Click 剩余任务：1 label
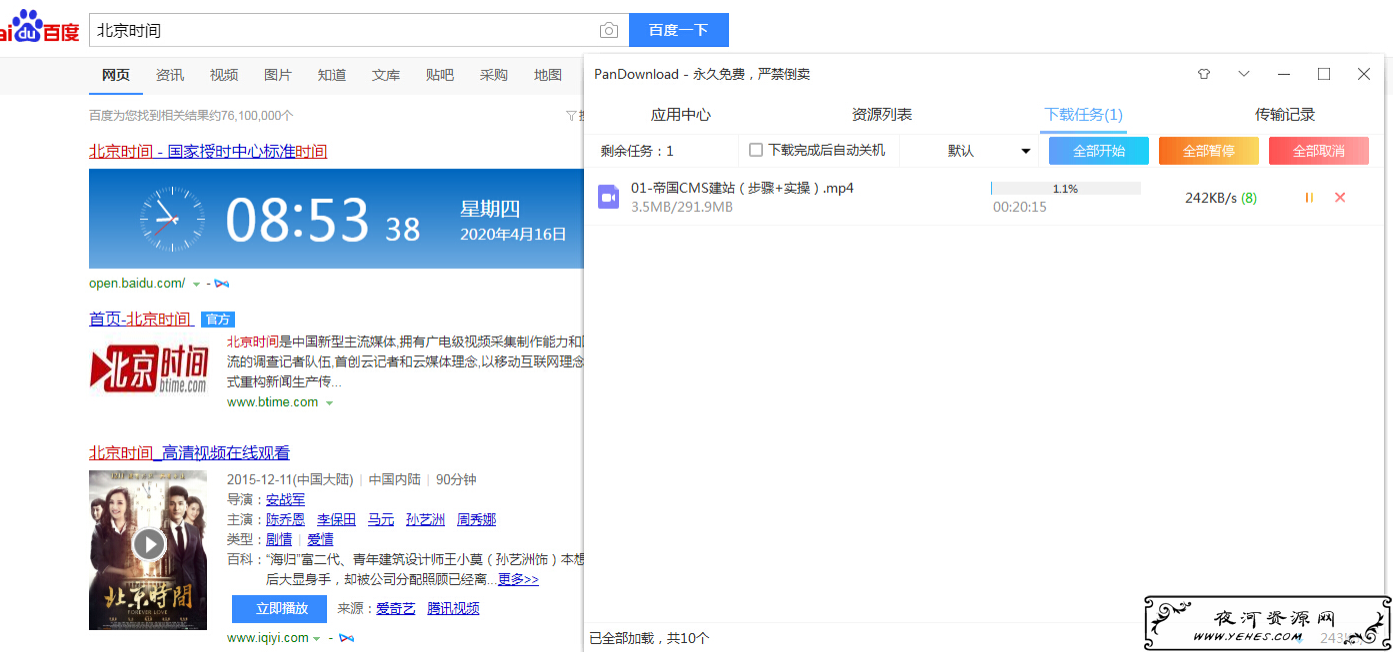 coord(637,151)
